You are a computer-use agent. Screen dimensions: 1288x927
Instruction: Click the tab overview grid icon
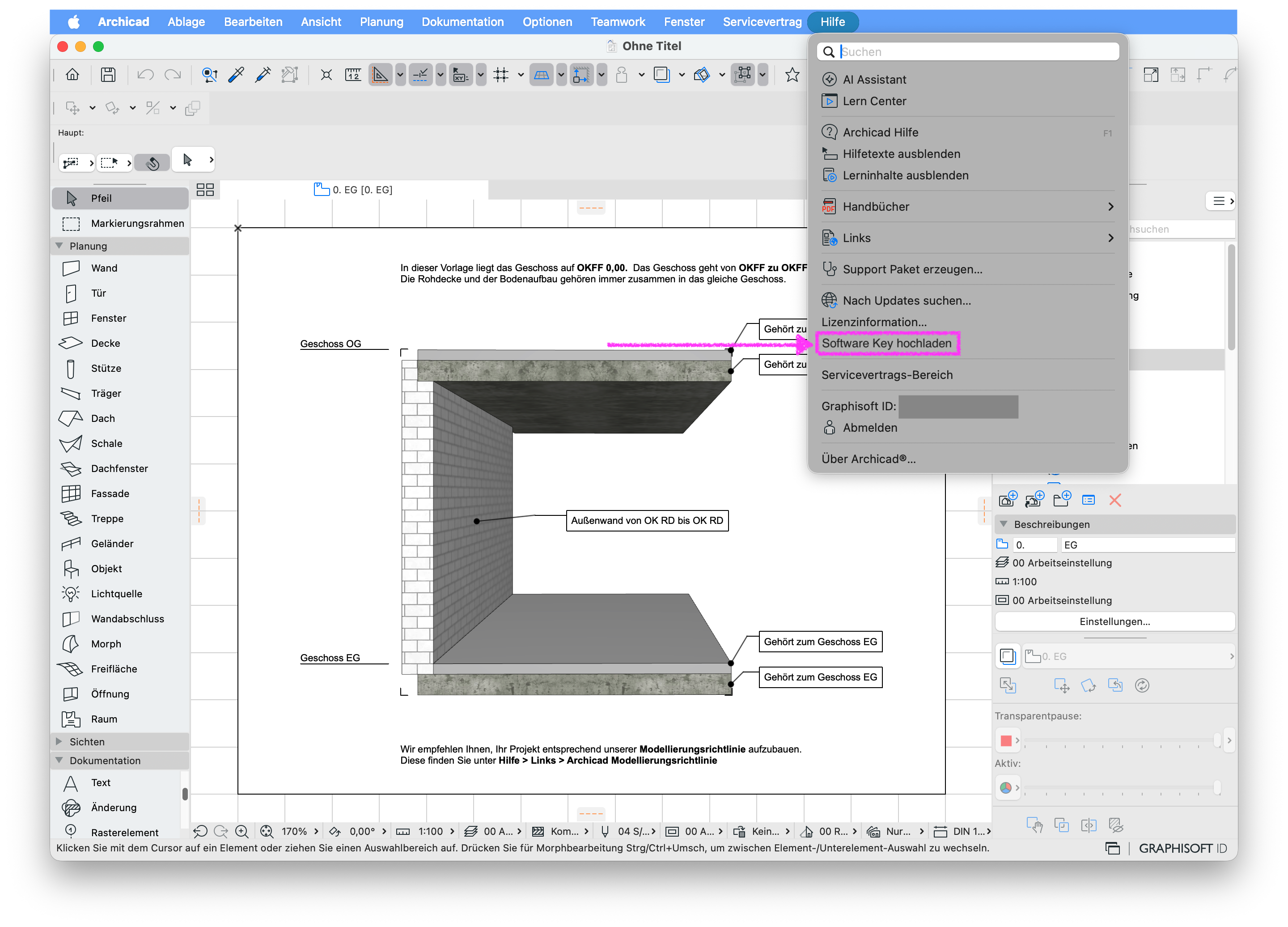205,190
